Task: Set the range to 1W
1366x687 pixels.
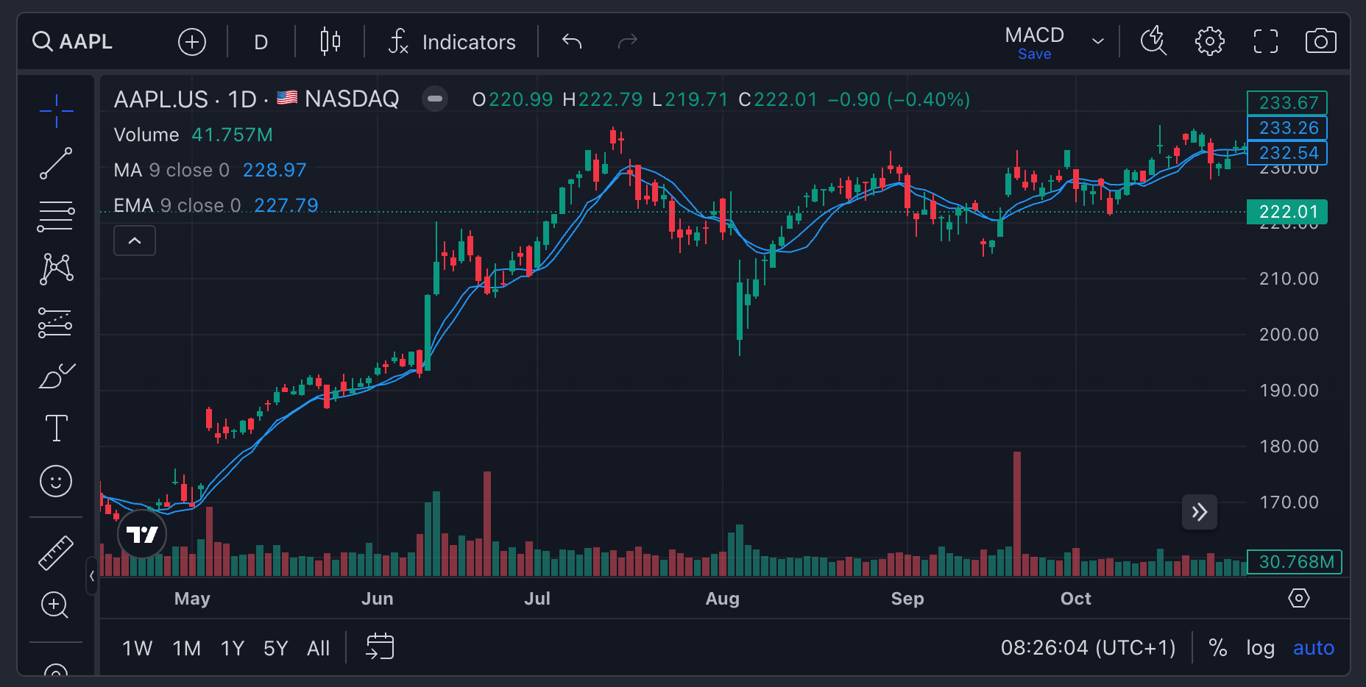Action: pyautogui.click(x=137, y=648)
